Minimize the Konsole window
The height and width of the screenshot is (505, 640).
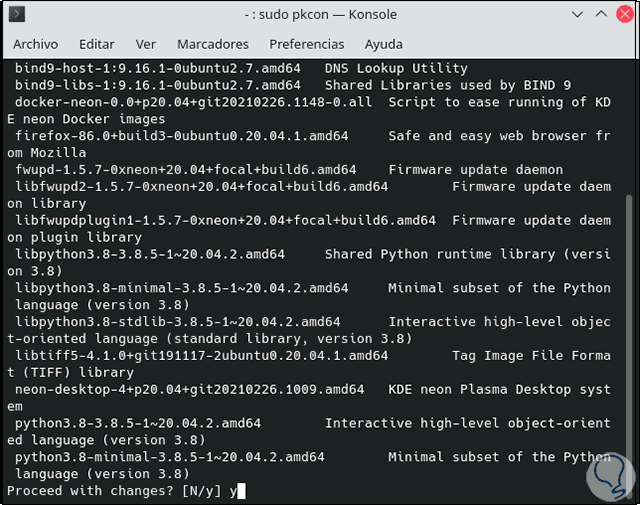click(577, 15)
